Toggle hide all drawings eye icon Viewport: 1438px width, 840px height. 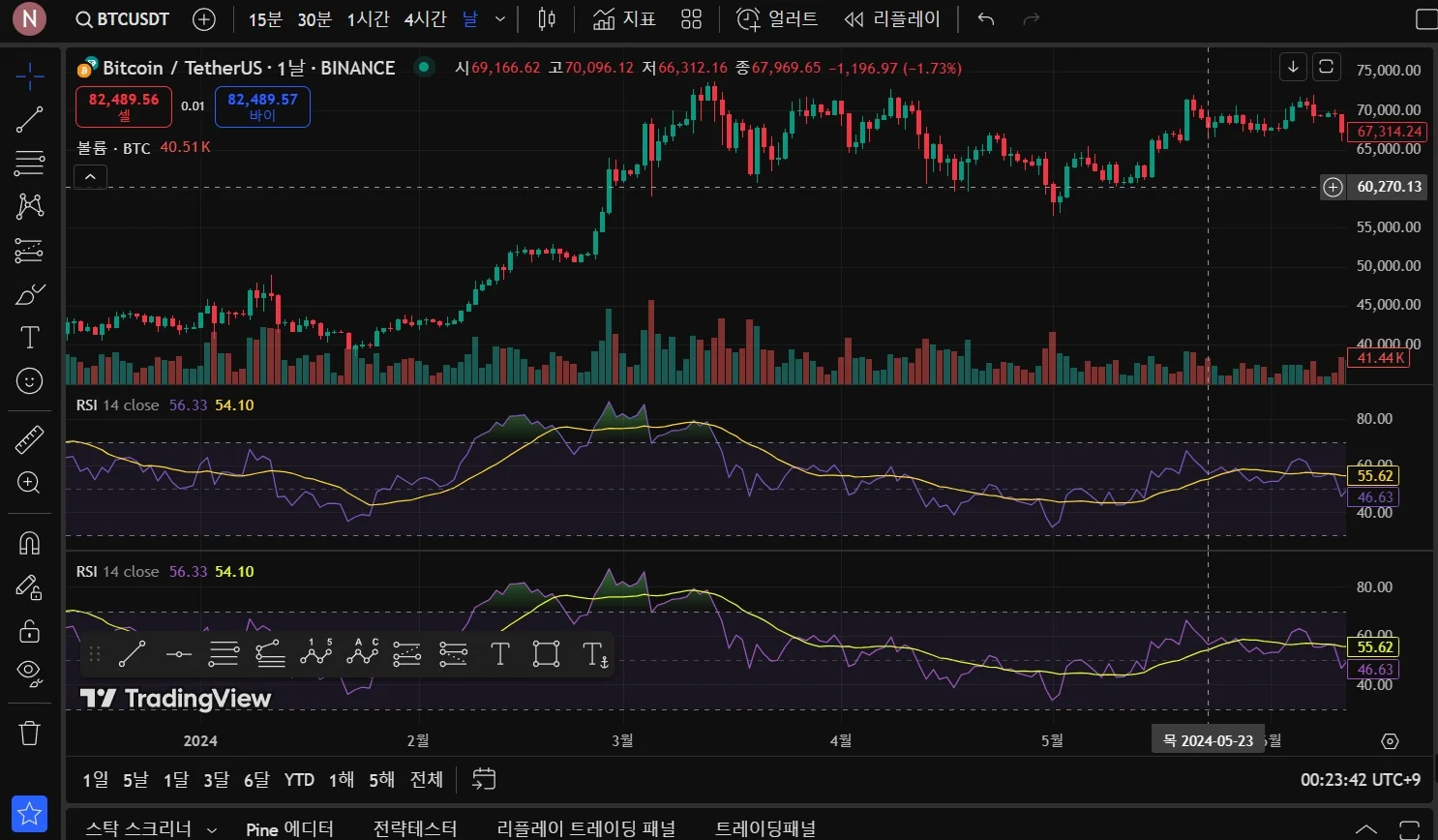click(x=29, y=674)
